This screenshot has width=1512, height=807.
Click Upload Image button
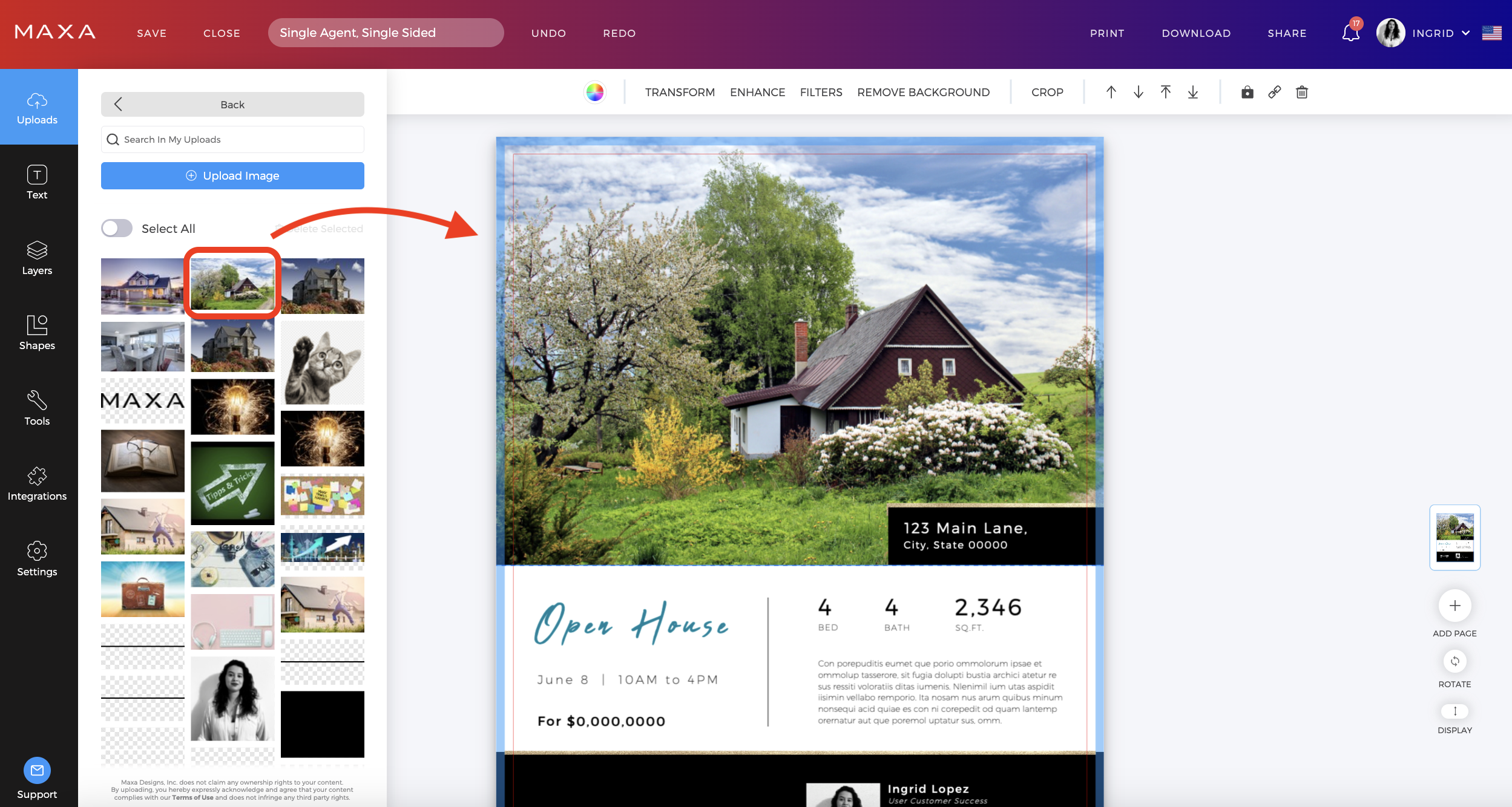click(x=232, y=175)
